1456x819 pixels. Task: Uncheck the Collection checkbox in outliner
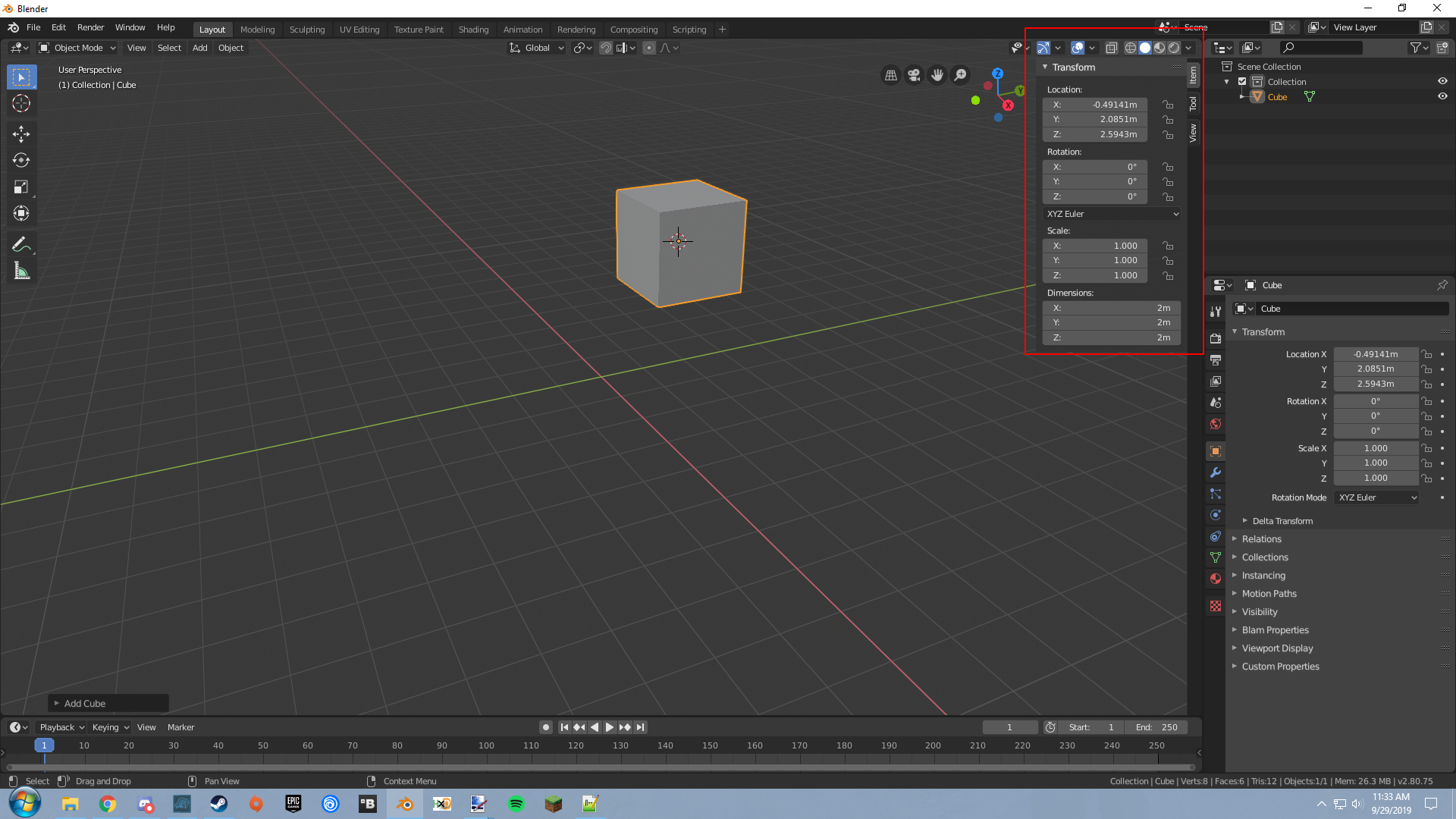[1242, 81]
